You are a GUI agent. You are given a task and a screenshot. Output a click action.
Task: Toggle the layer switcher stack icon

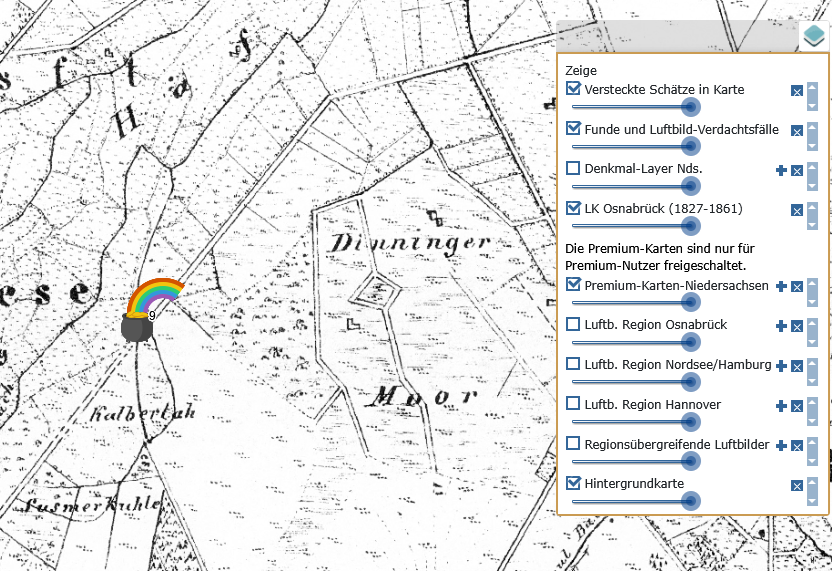point(815,39)
